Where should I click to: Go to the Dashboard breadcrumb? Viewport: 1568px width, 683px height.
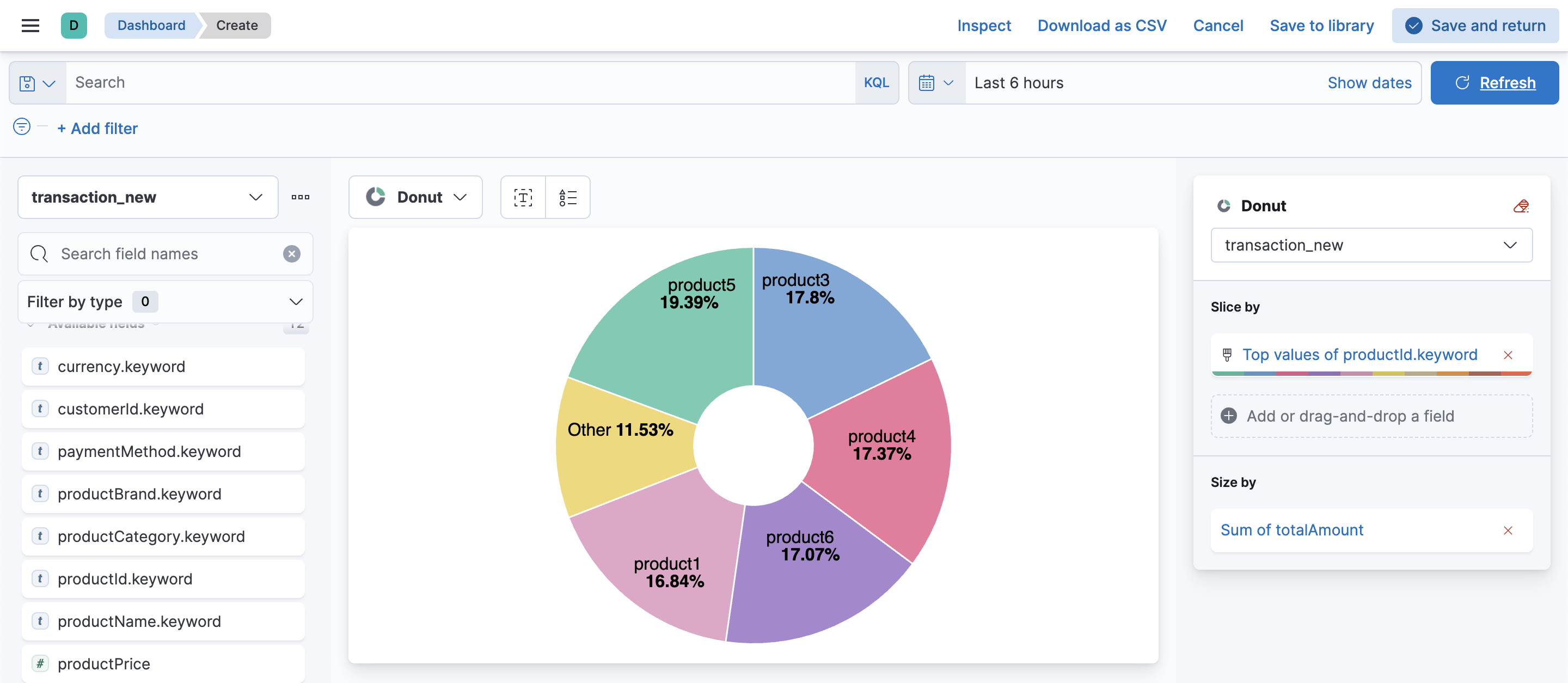point(151,26)
